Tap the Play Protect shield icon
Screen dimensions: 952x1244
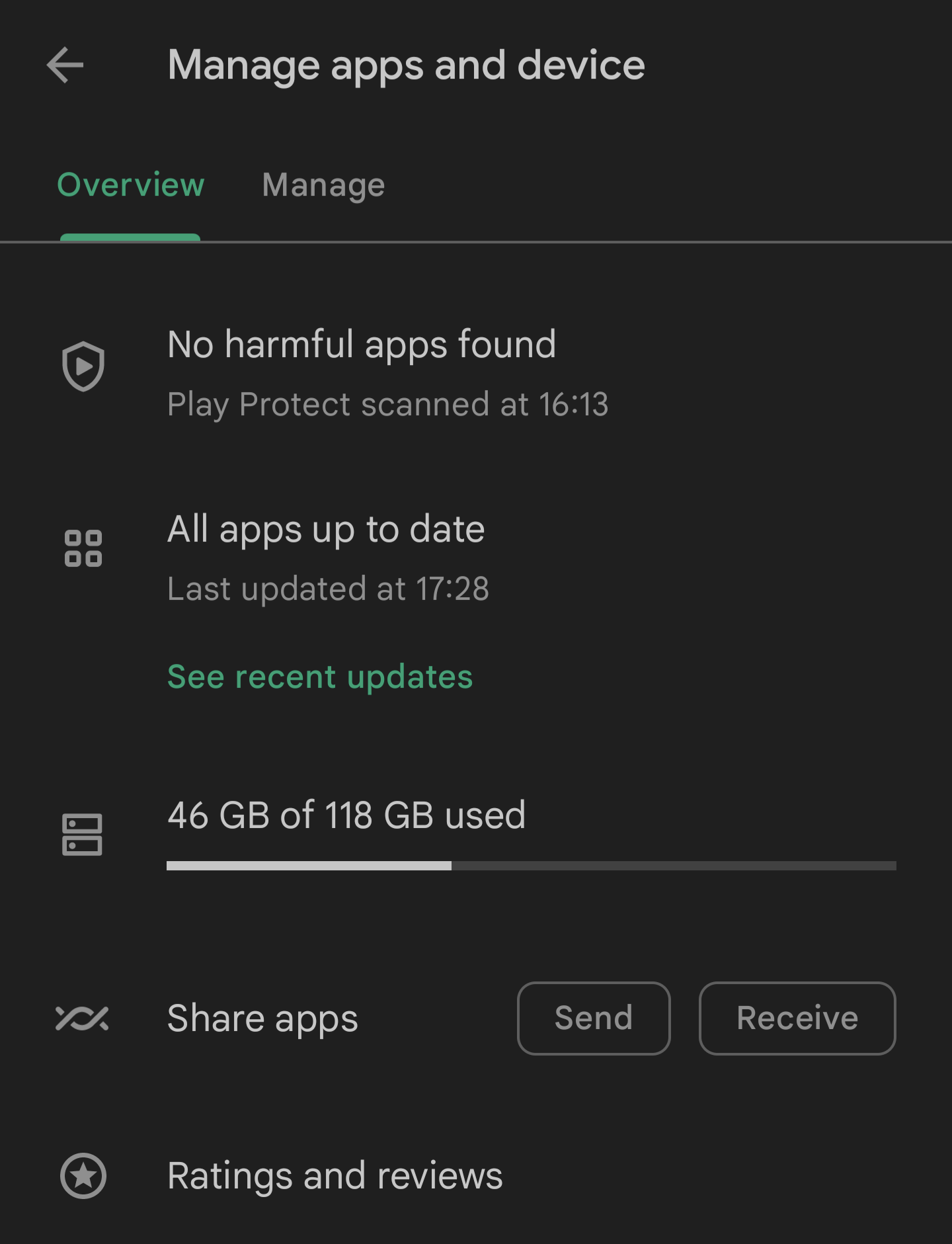[83, 366]
